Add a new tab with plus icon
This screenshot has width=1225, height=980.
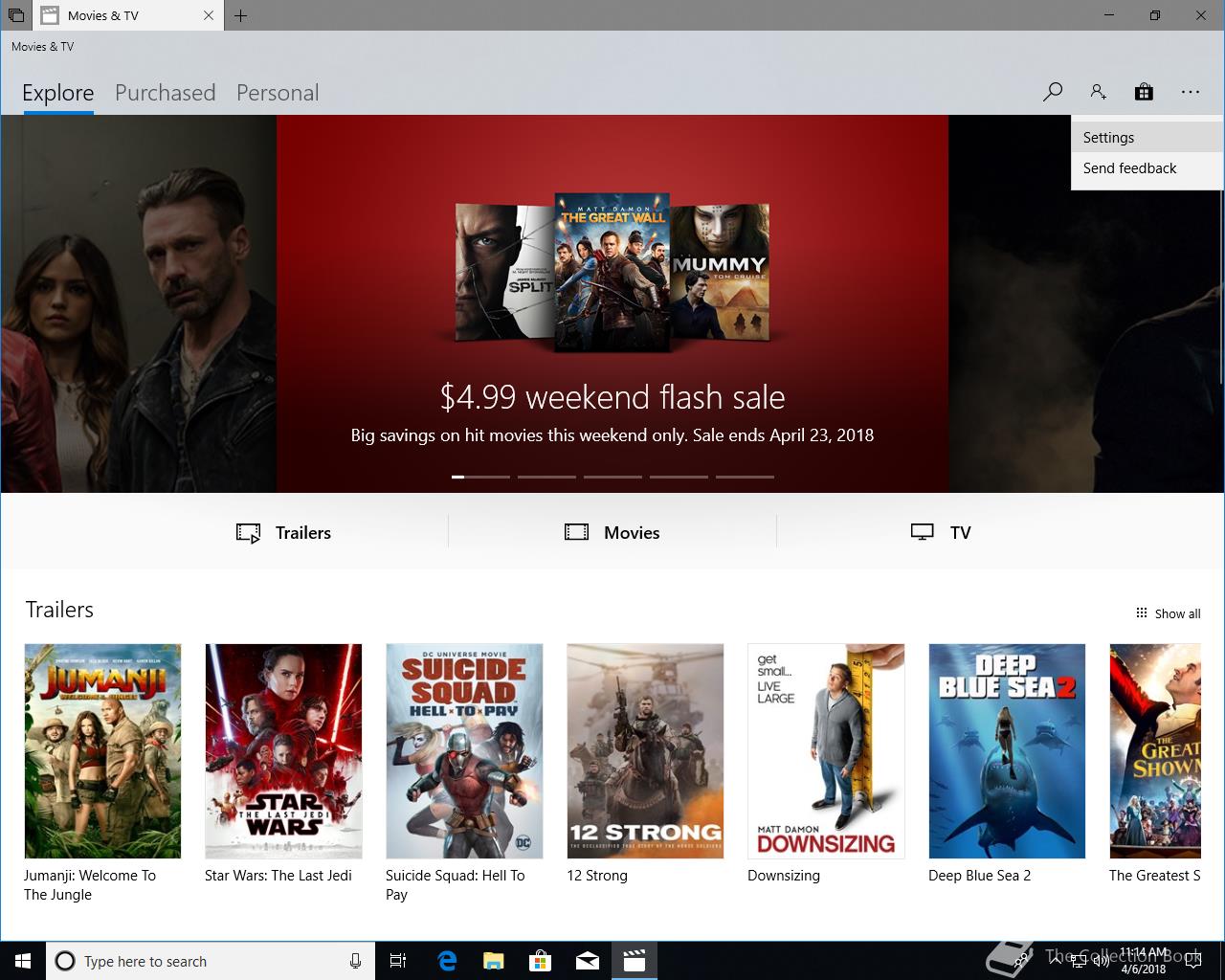click(x=240, y=15)
